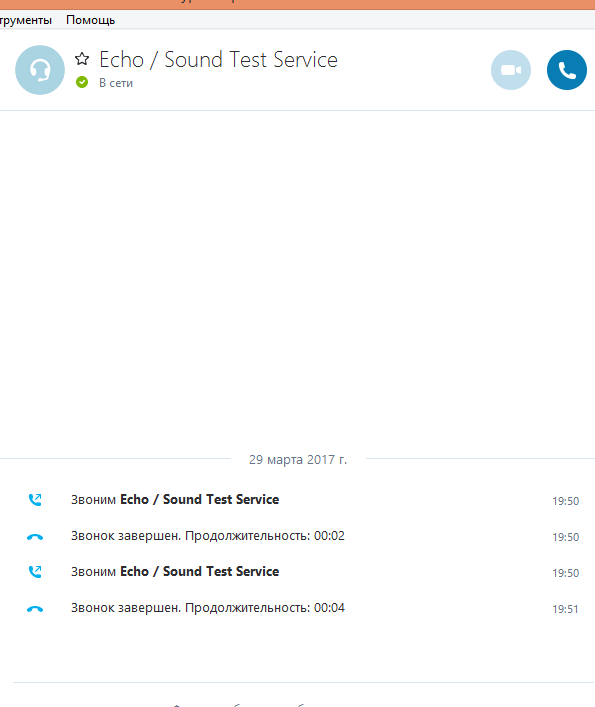595x707 pixels.
Task: Start a voice call with Echo
Action: 567,70
